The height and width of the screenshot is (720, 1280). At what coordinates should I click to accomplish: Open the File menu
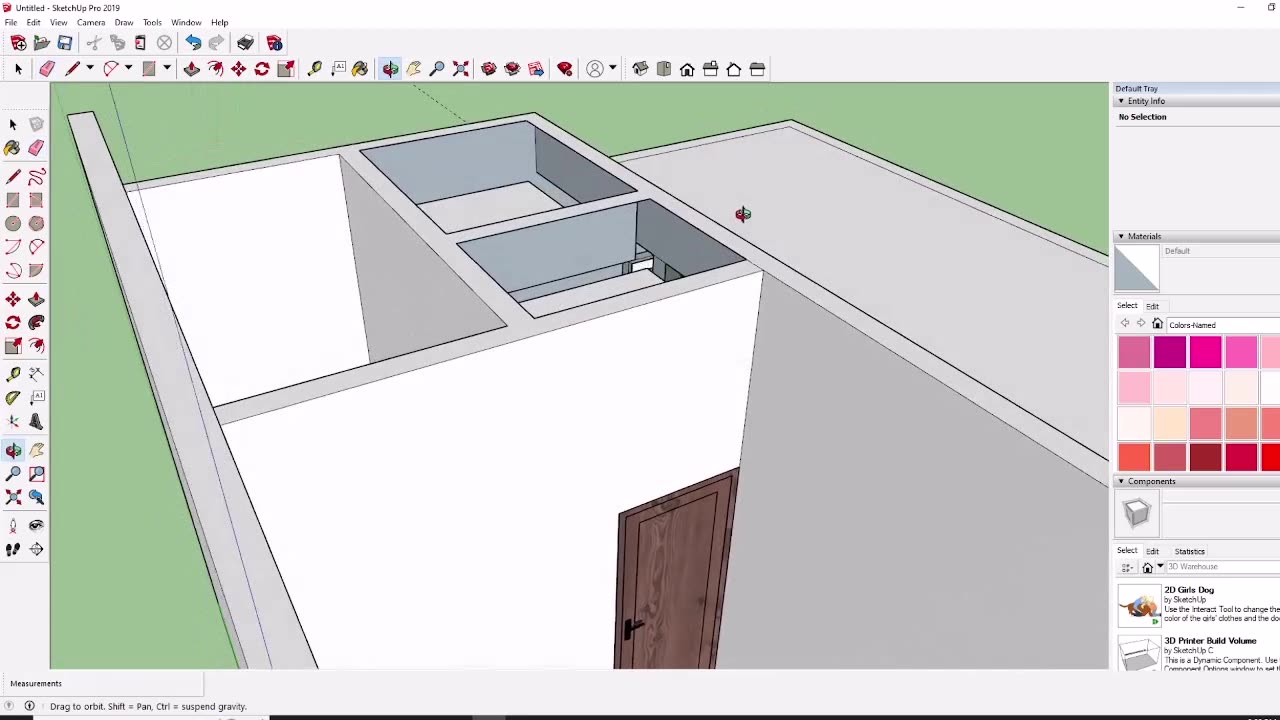point(10,22)
